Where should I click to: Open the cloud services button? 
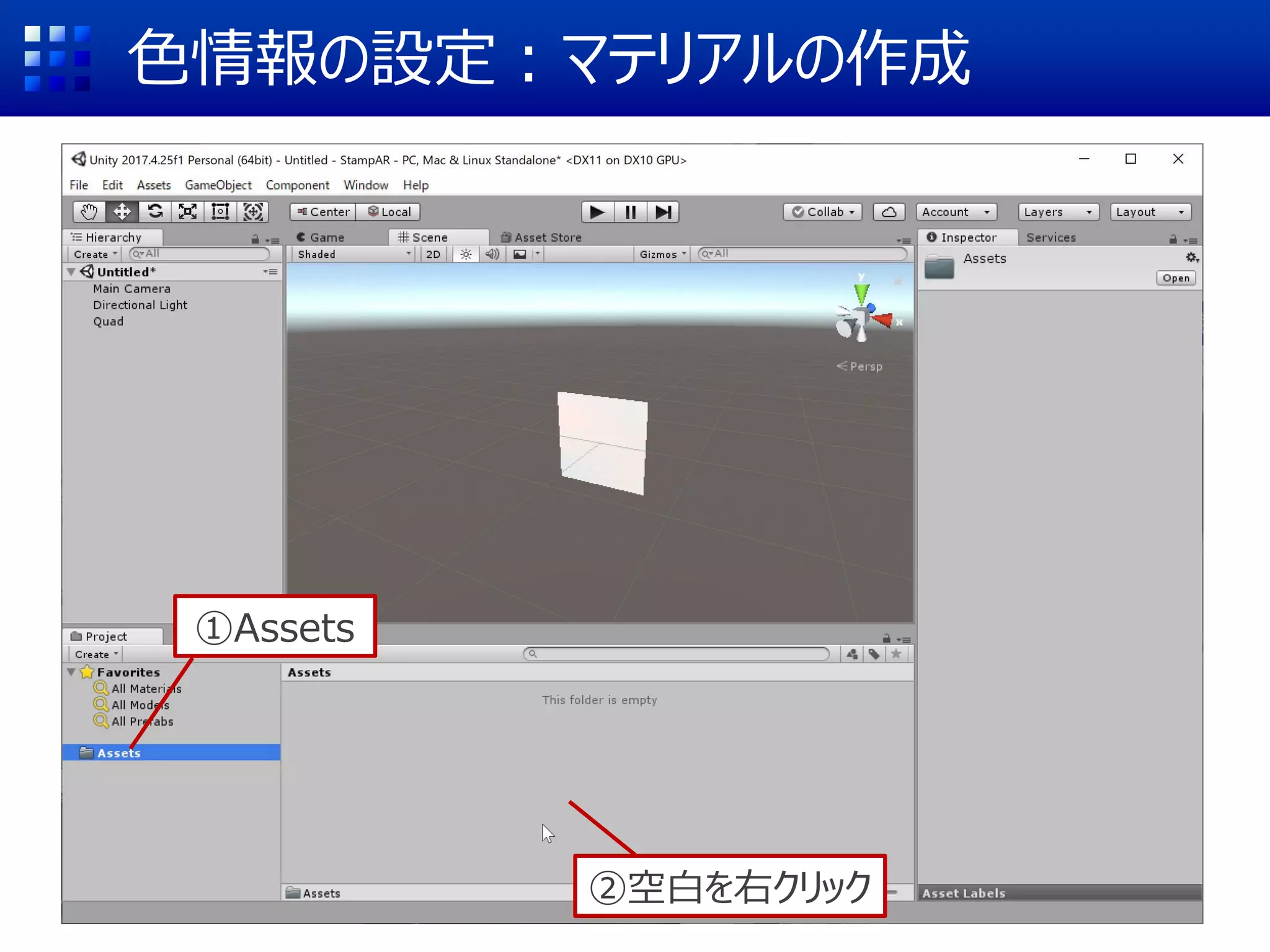point(889,212)
